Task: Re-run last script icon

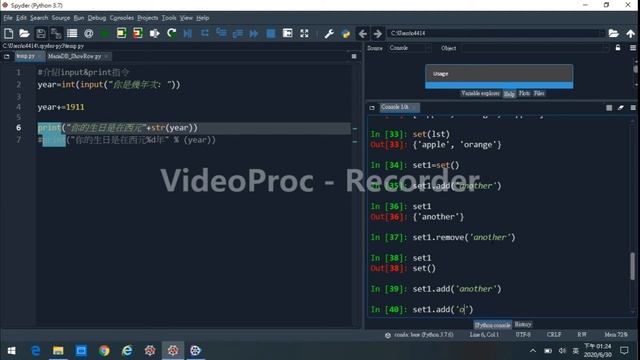Action: [x=171, y=33]
